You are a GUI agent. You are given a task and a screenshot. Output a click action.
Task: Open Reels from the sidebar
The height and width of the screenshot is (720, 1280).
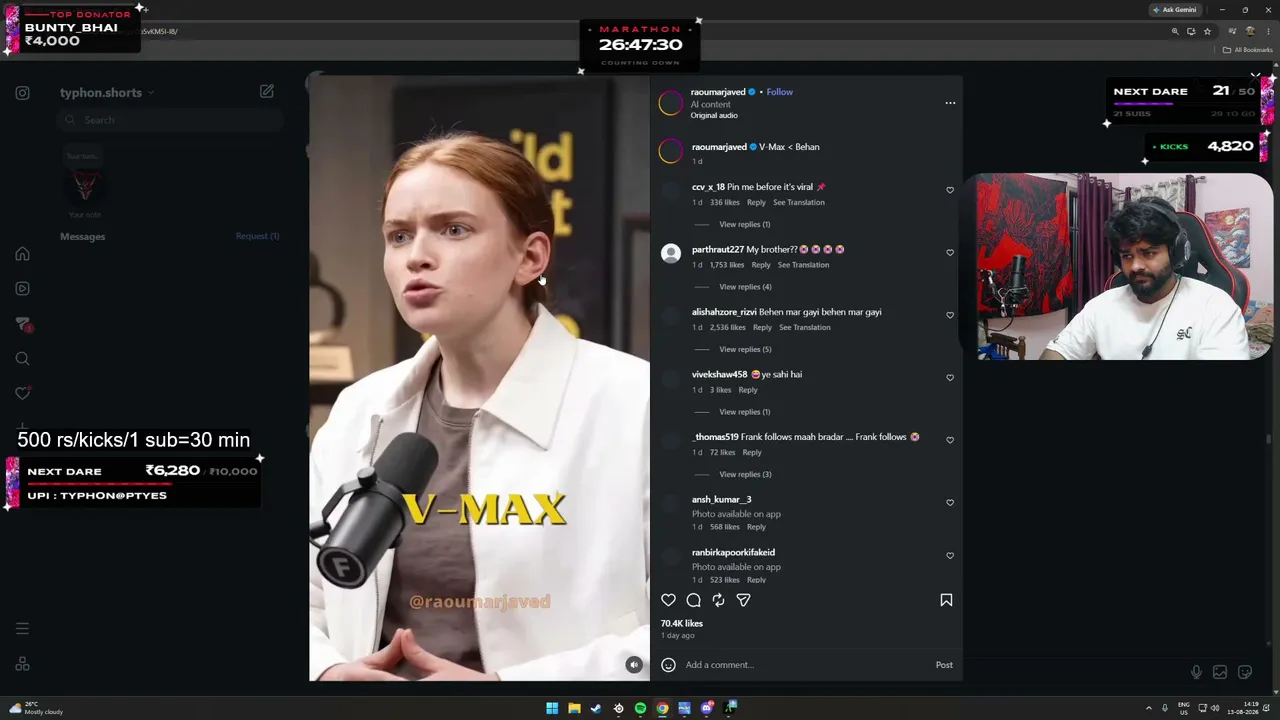(22, 289)
